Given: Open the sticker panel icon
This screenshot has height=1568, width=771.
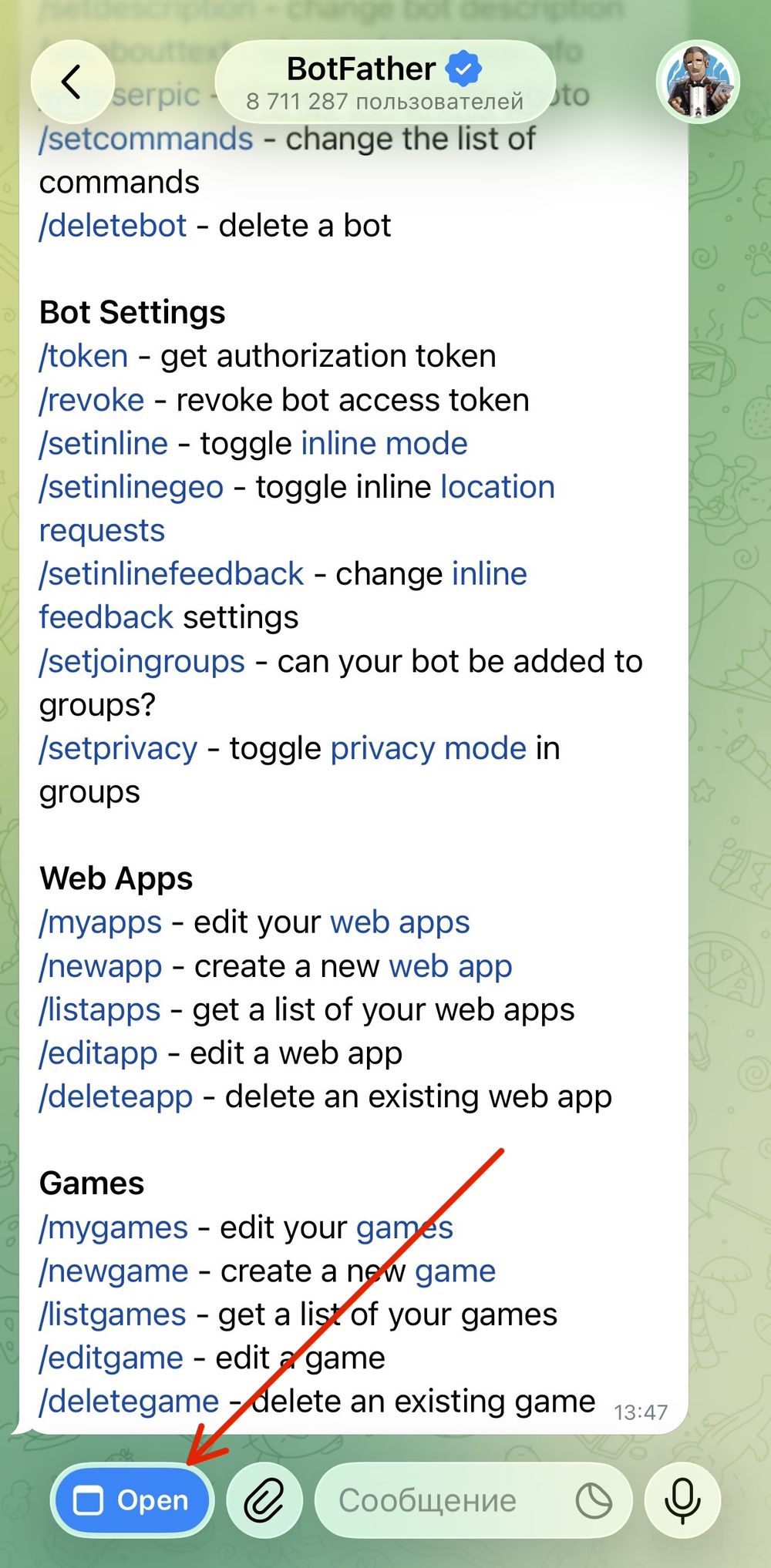Looking at the screenshot, I should pyautogui.click(x=594, y=1500).
